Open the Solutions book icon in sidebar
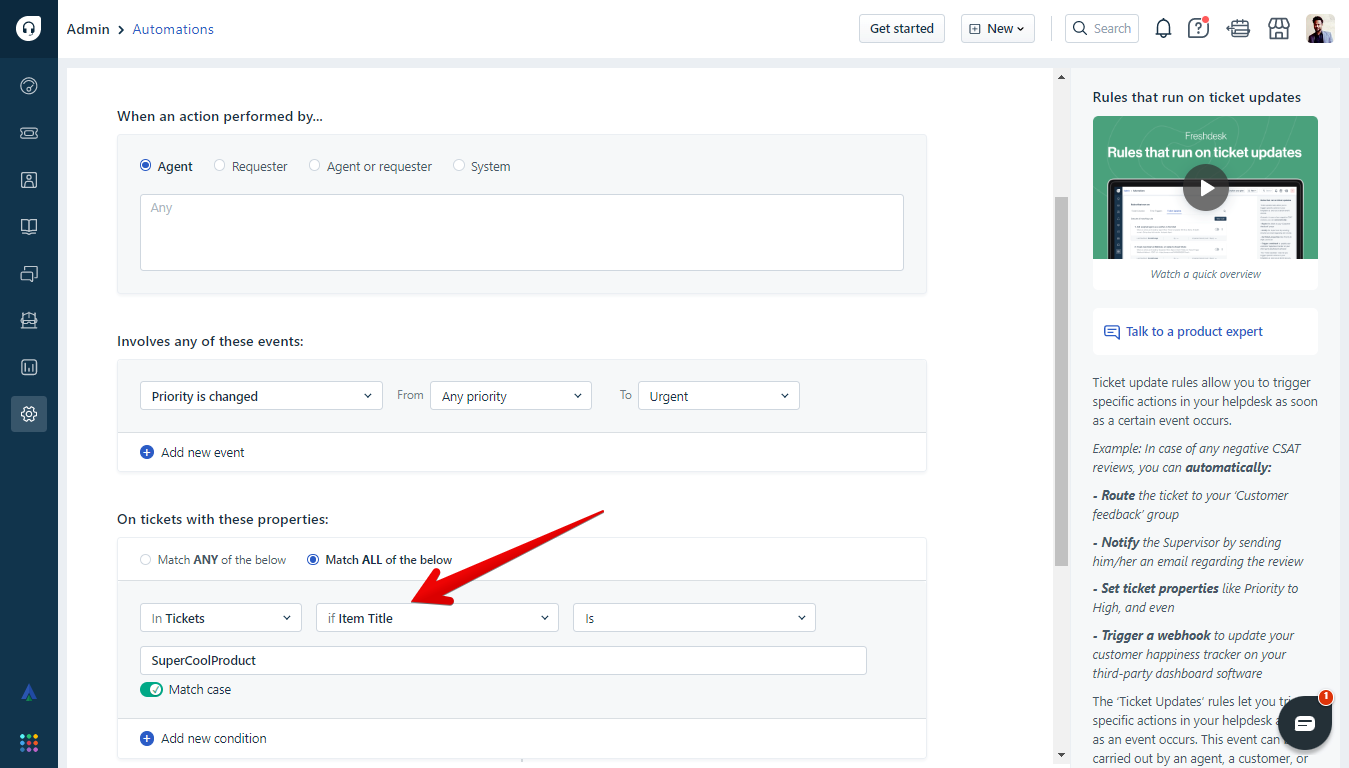 pos(29,227)
